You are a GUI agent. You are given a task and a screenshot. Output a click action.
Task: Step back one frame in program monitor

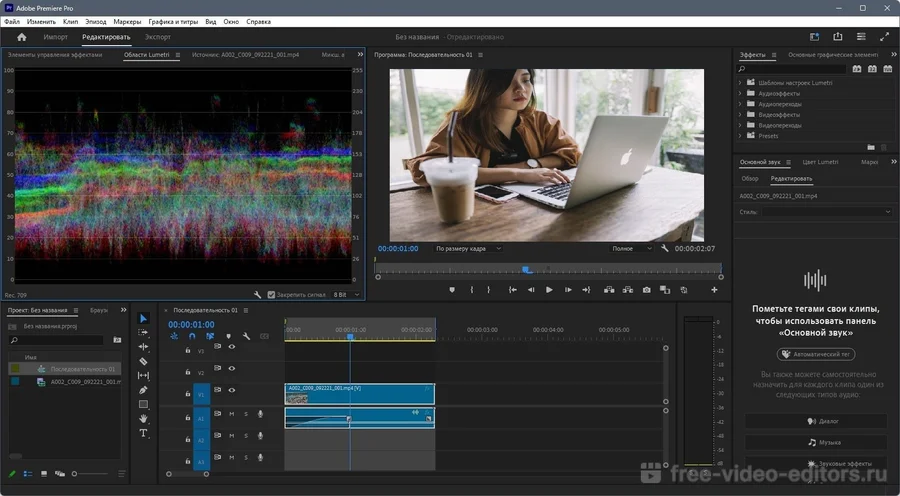click(531, 290)
